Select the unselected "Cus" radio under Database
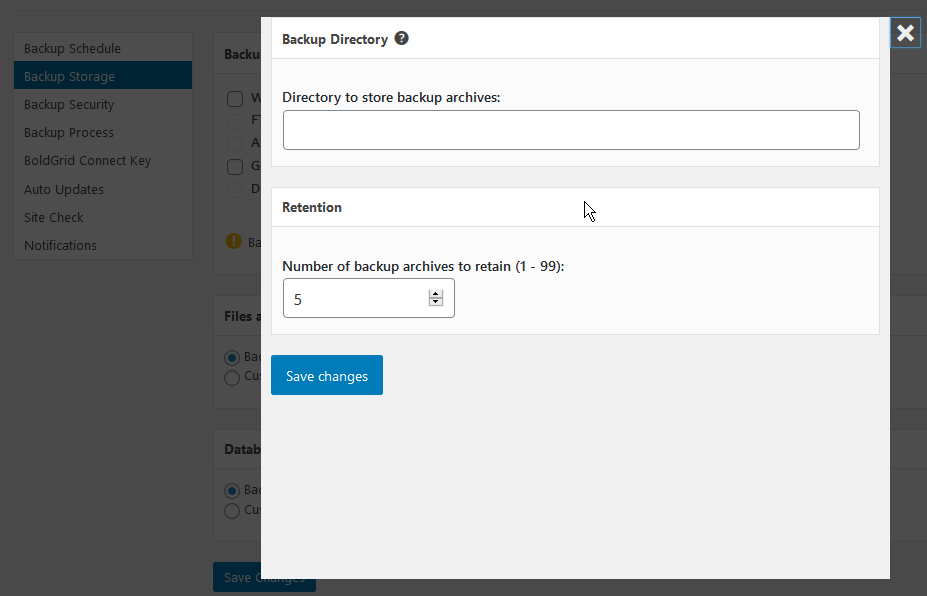Viewport: 927px width, 596px height. [x=232, y=511]
